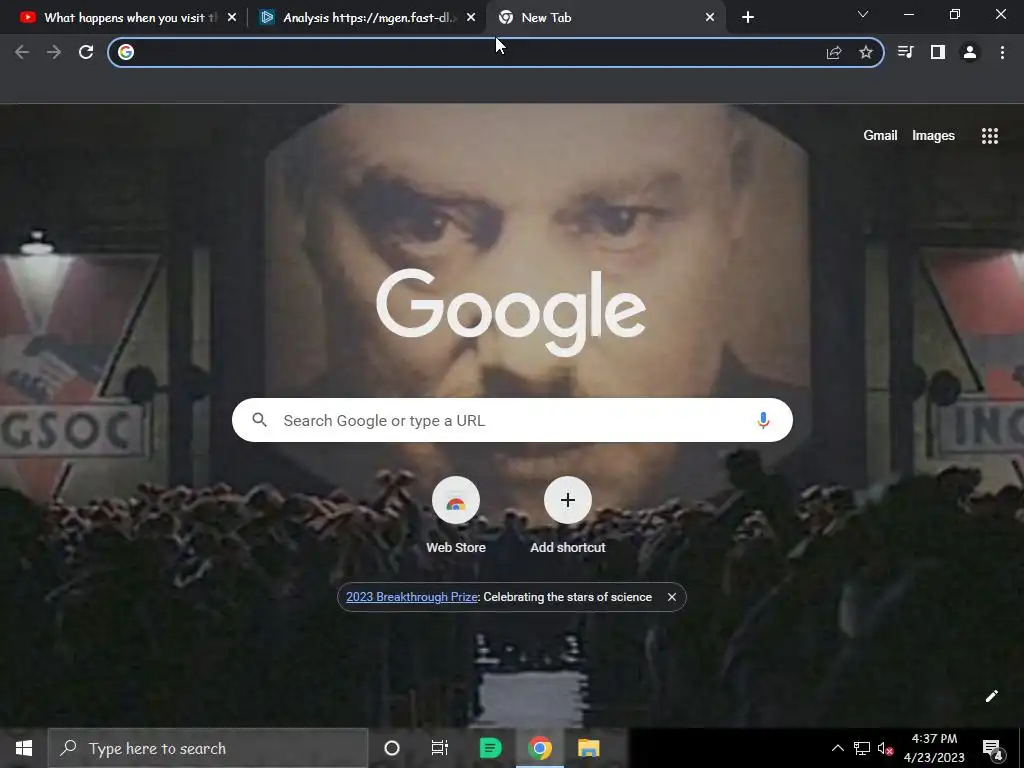Open Gmail link
The width and height of the screenshot is (1024, 768).
pos(880,135)
